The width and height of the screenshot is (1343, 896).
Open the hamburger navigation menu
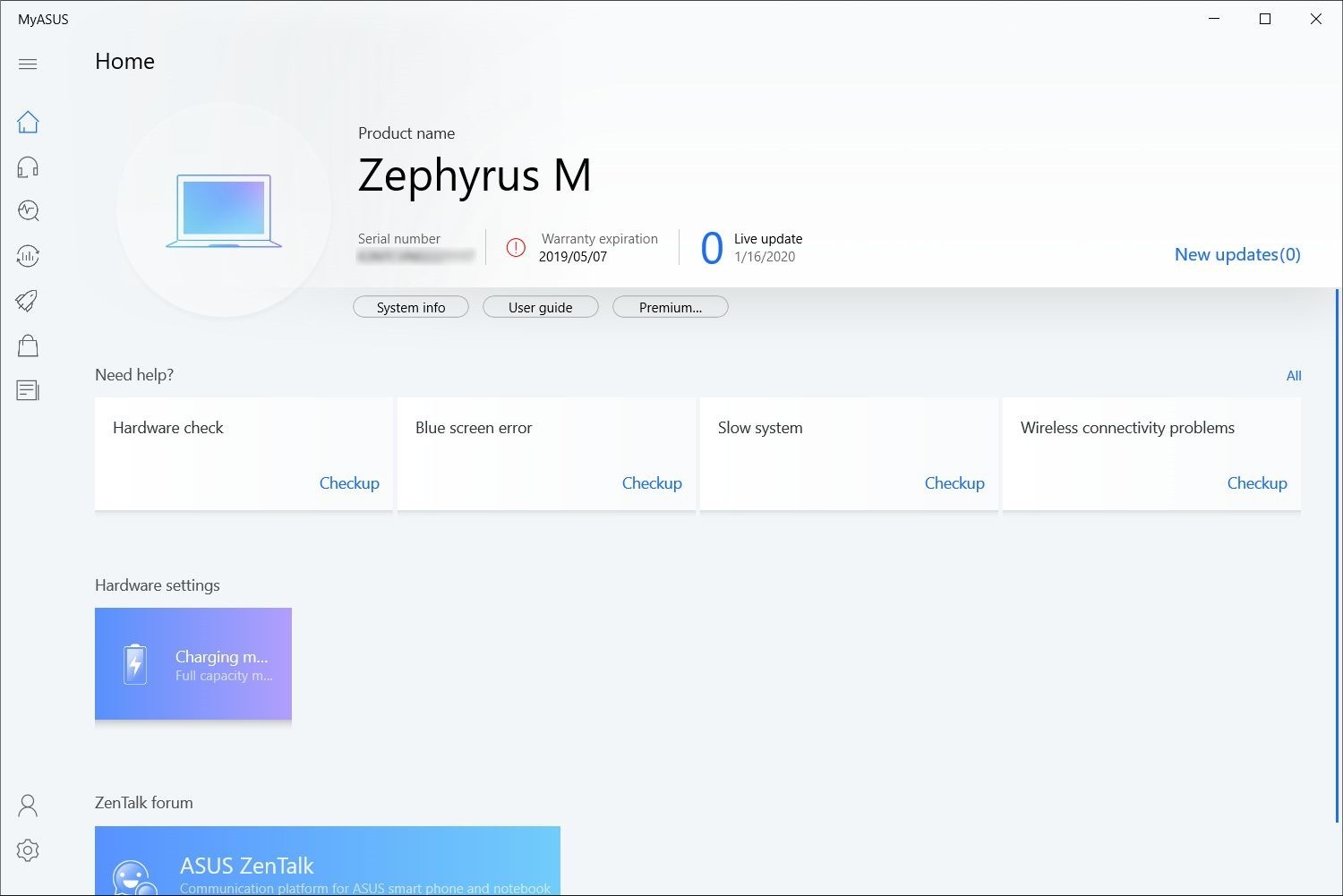28,64
